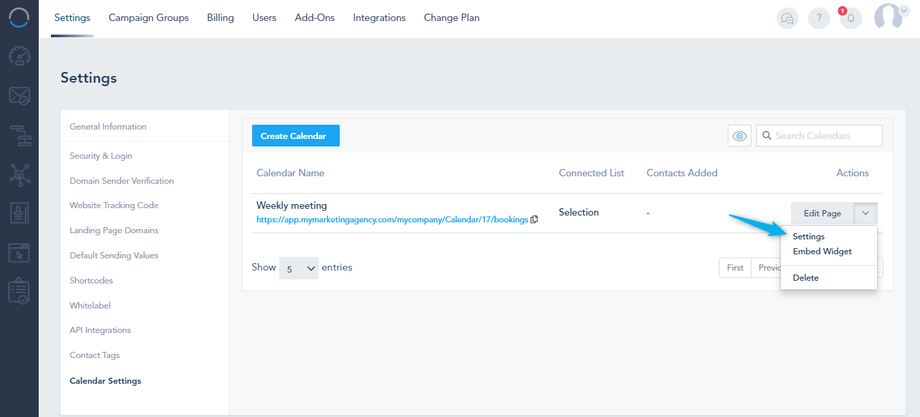The image size is (920, 417).
Task: Switch to the Billing tab
Action: (219, 17)
